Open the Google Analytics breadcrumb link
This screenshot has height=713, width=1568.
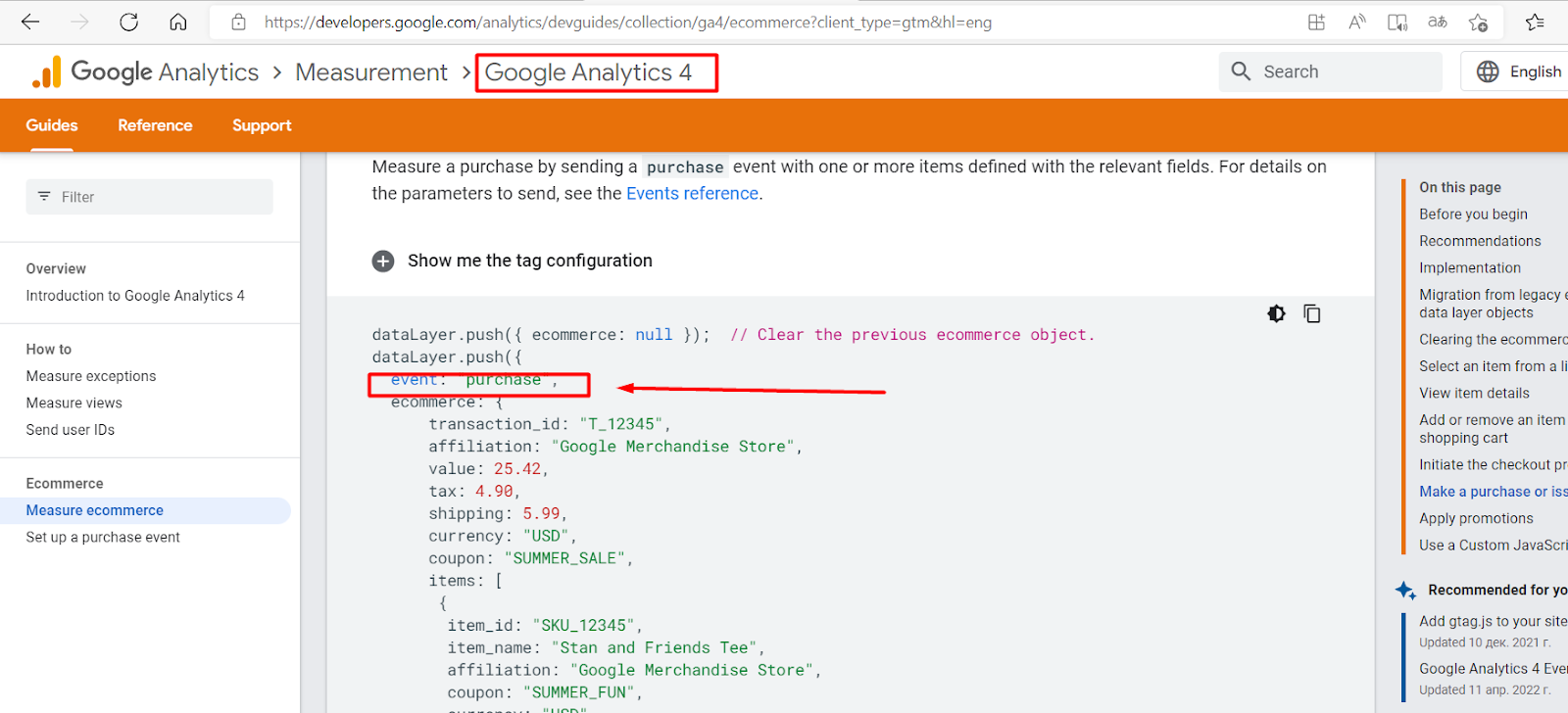click(165, 71)
